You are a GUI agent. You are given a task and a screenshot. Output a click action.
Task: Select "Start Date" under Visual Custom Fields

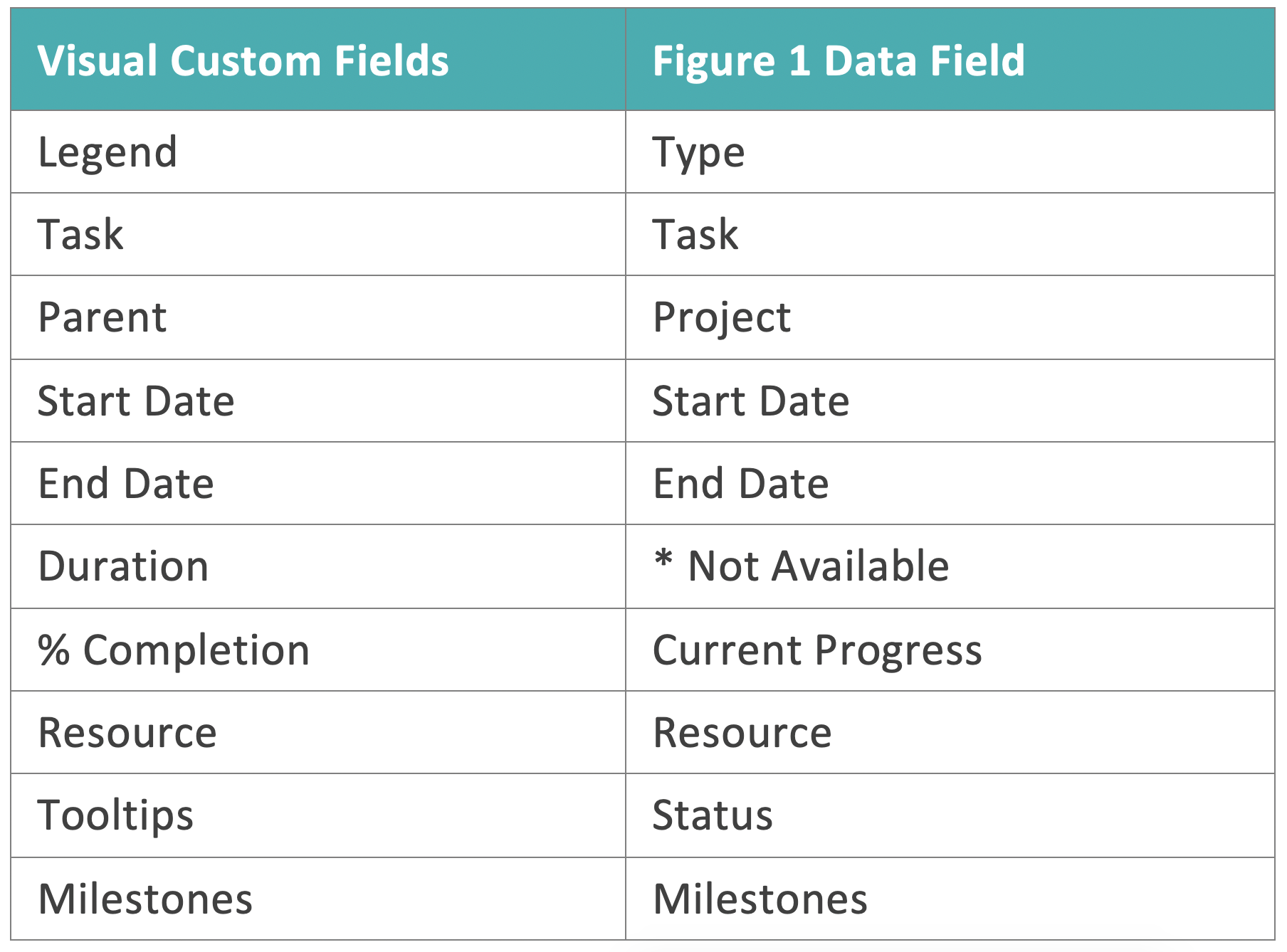click(136, 401)
